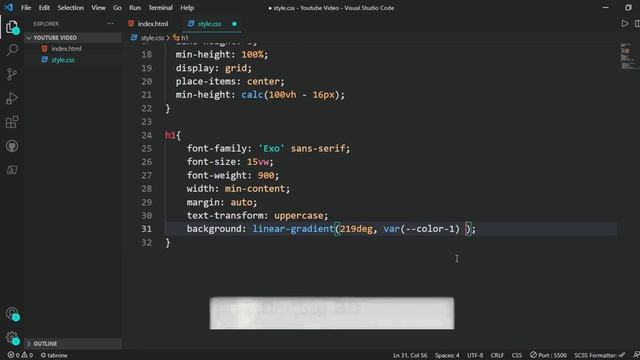Click the CSS file icon in style.css tab
Viewport: 640px width, 360px height.
pos(191,24)
